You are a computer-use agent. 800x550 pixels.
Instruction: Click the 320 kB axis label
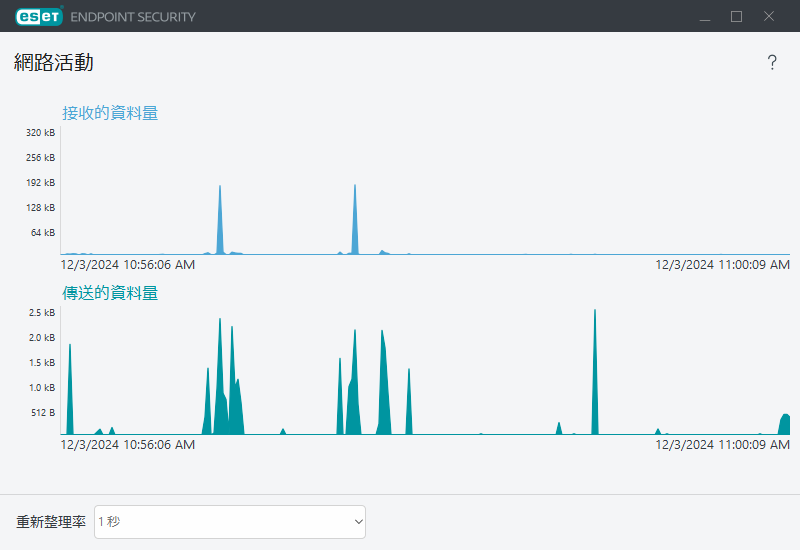(x=41, y=133)
